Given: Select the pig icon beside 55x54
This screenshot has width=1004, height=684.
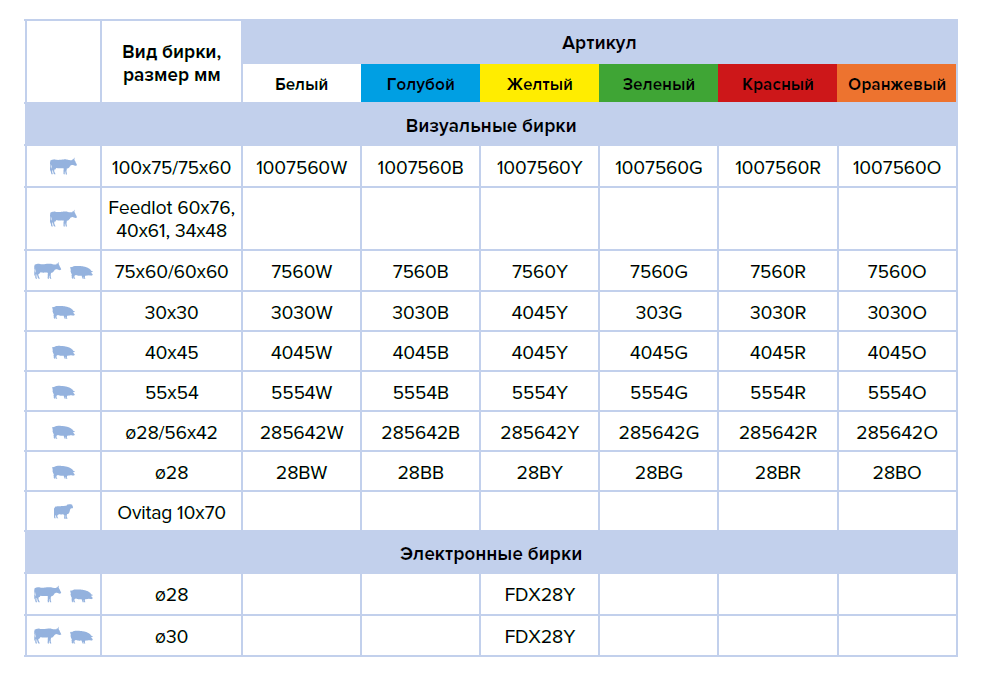Looking at the screenshot, I should pos(63,392).
